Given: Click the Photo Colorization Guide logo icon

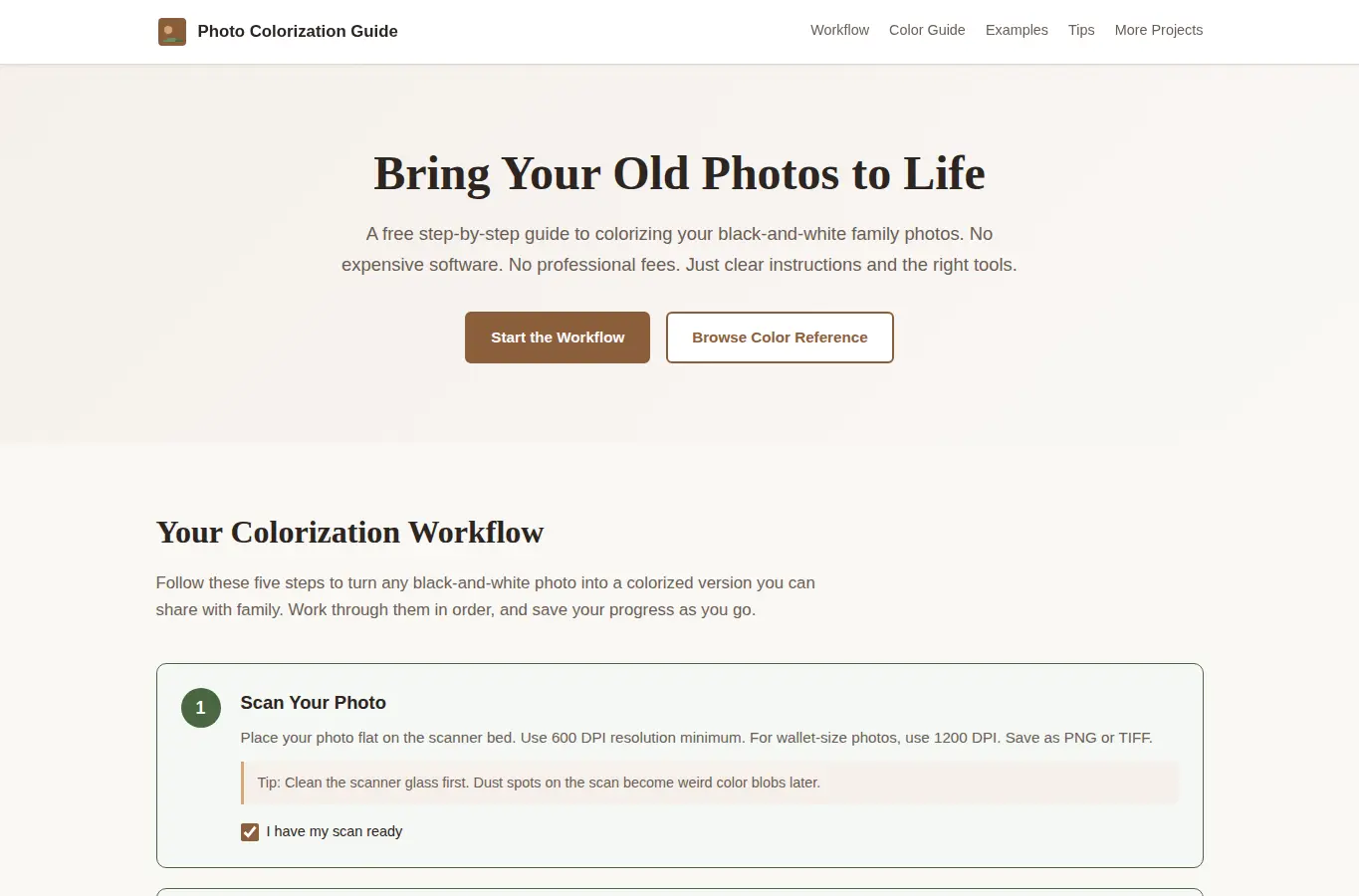Looking at the screenshot, I should (172, 32).
